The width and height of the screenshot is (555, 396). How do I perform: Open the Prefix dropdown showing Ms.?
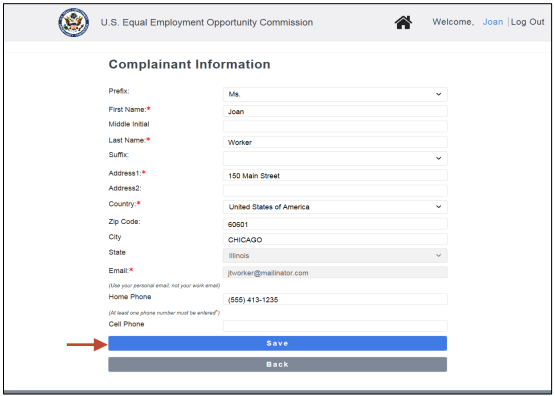point(335,94)
